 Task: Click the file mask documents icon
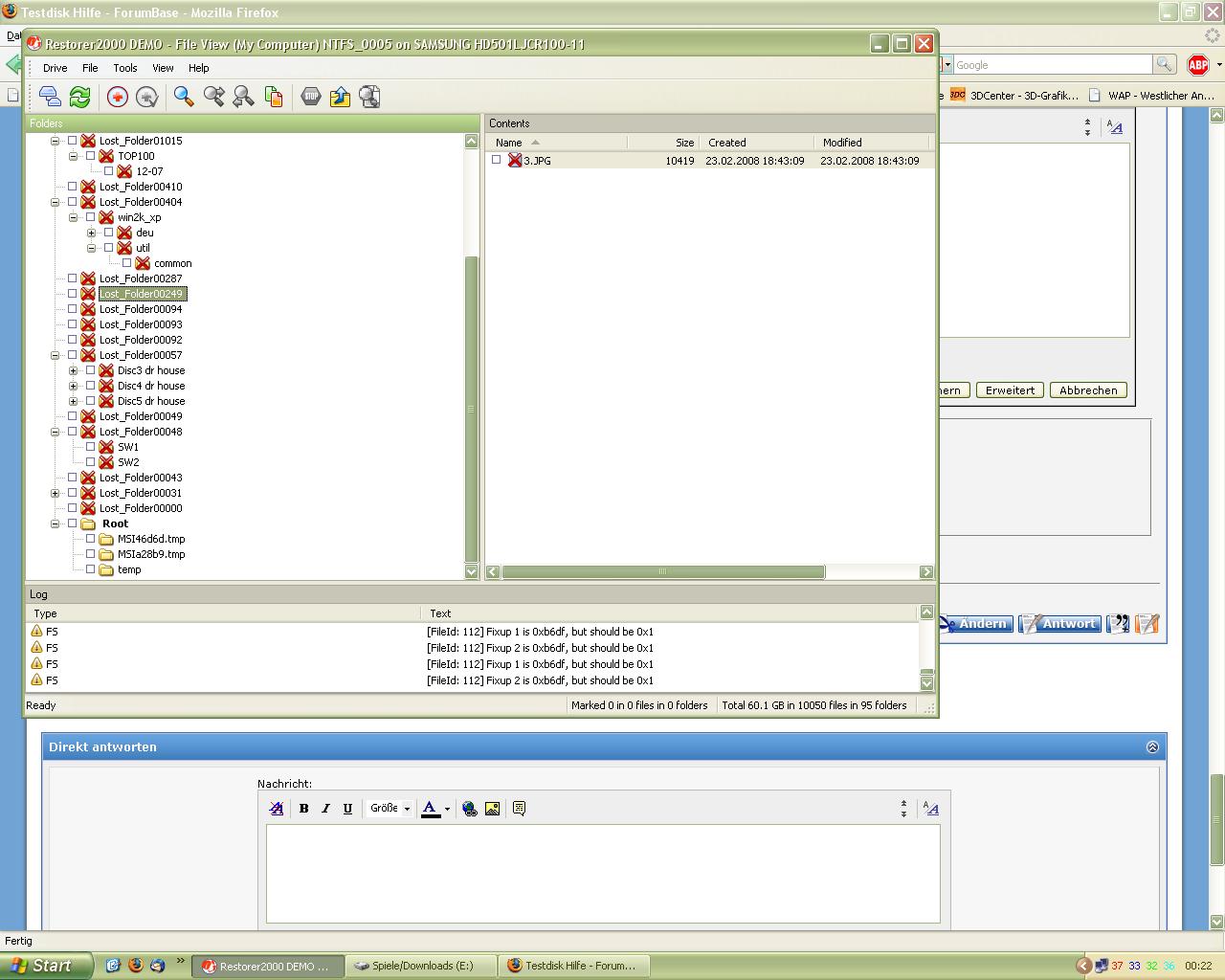(x=274, y=97)
